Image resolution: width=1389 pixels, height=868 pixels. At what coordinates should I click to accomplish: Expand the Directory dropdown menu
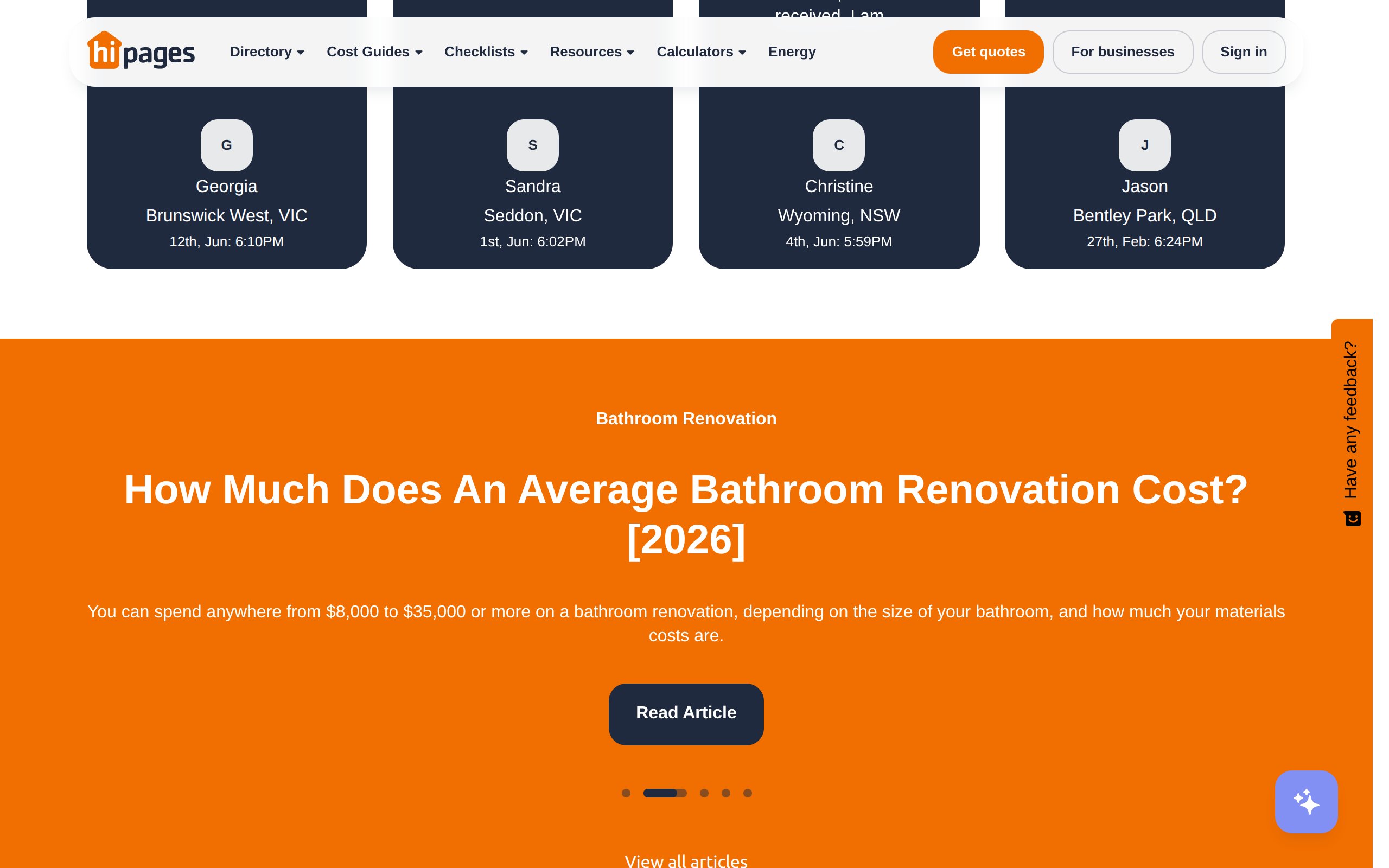pyautogui.click(x=267, y=52)
